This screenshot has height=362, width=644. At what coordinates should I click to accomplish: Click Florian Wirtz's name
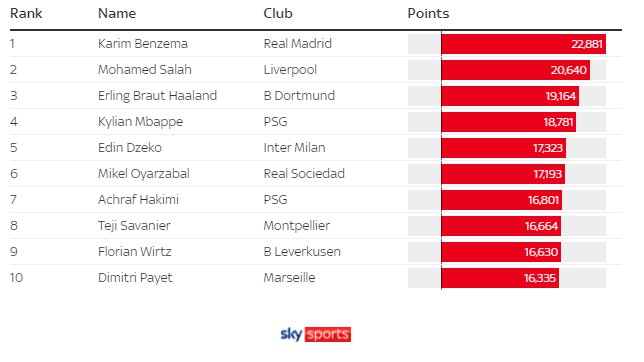point(135,251)
